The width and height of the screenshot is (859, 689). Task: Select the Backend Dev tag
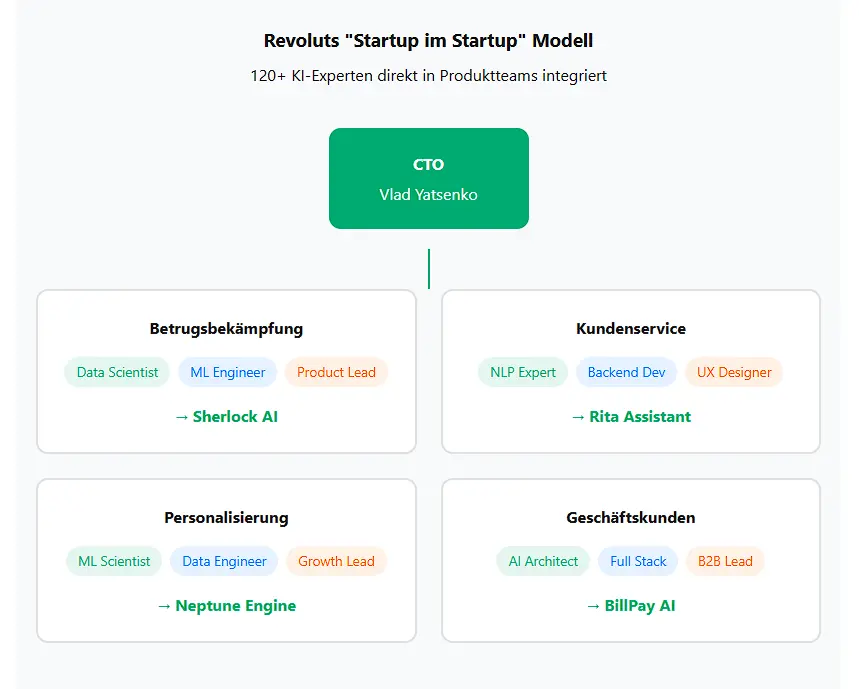click(626, 372)
